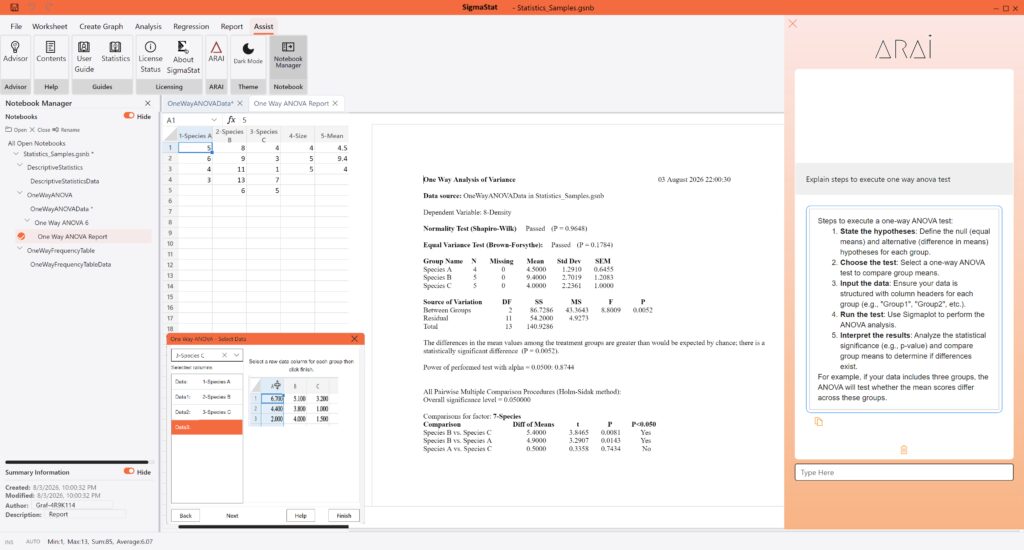
Task: Collapse the One Way ANOVA 6 node
Action: tap(27, 222)
